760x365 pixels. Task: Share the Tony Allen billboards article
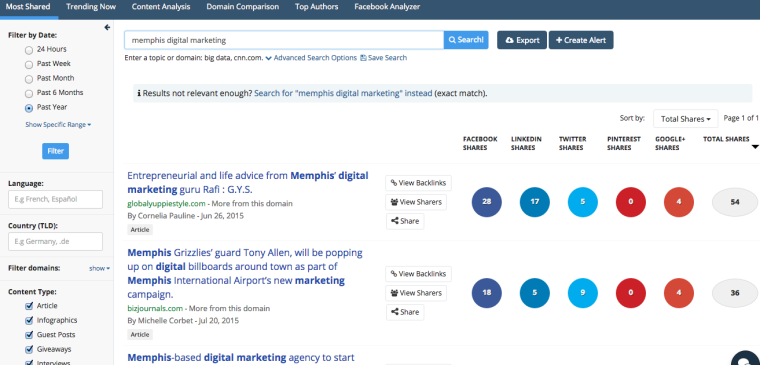tap(405, 312)
